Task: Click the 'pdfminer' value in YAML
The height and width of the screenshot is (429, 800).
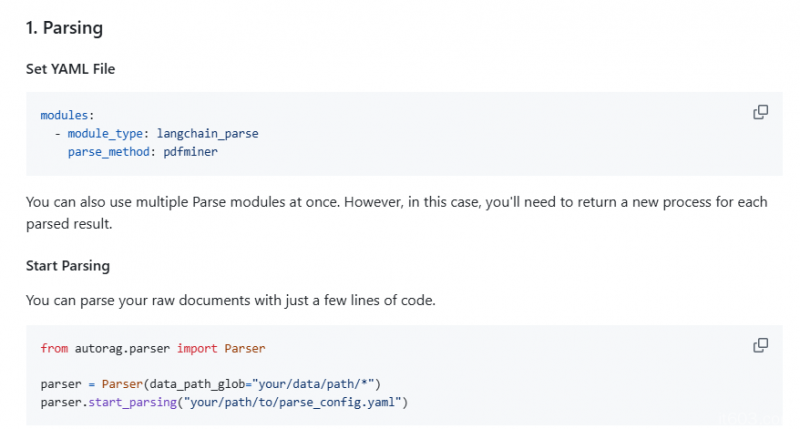Action: [x=190, y=151]
